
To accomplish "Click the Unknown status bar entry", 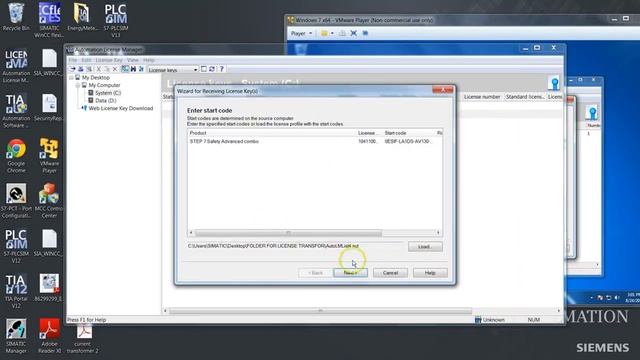I will pos(490,320).
